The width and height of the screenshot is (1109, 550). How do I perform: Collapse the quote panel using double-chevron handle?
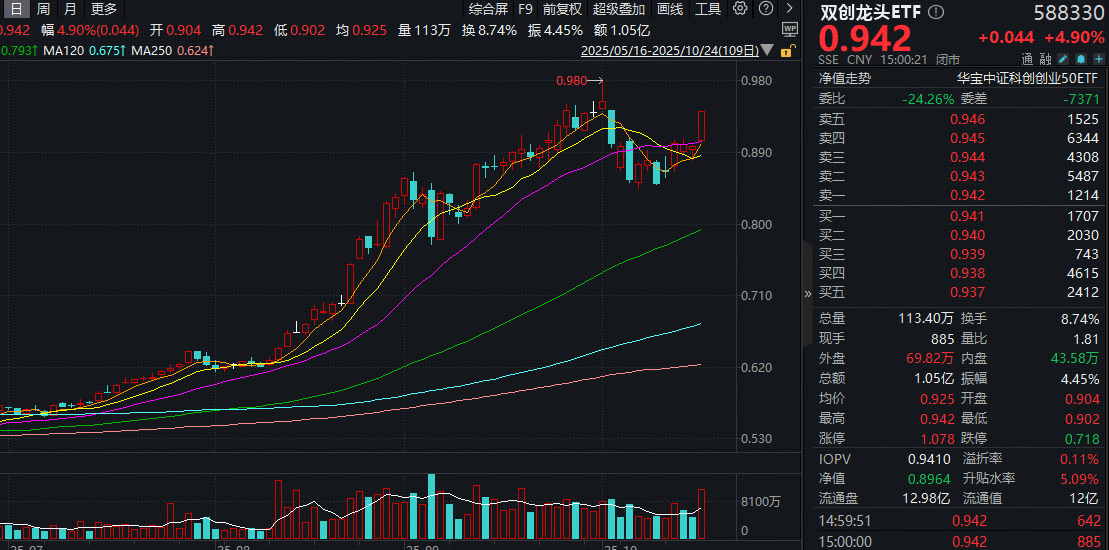pos(808,294)
